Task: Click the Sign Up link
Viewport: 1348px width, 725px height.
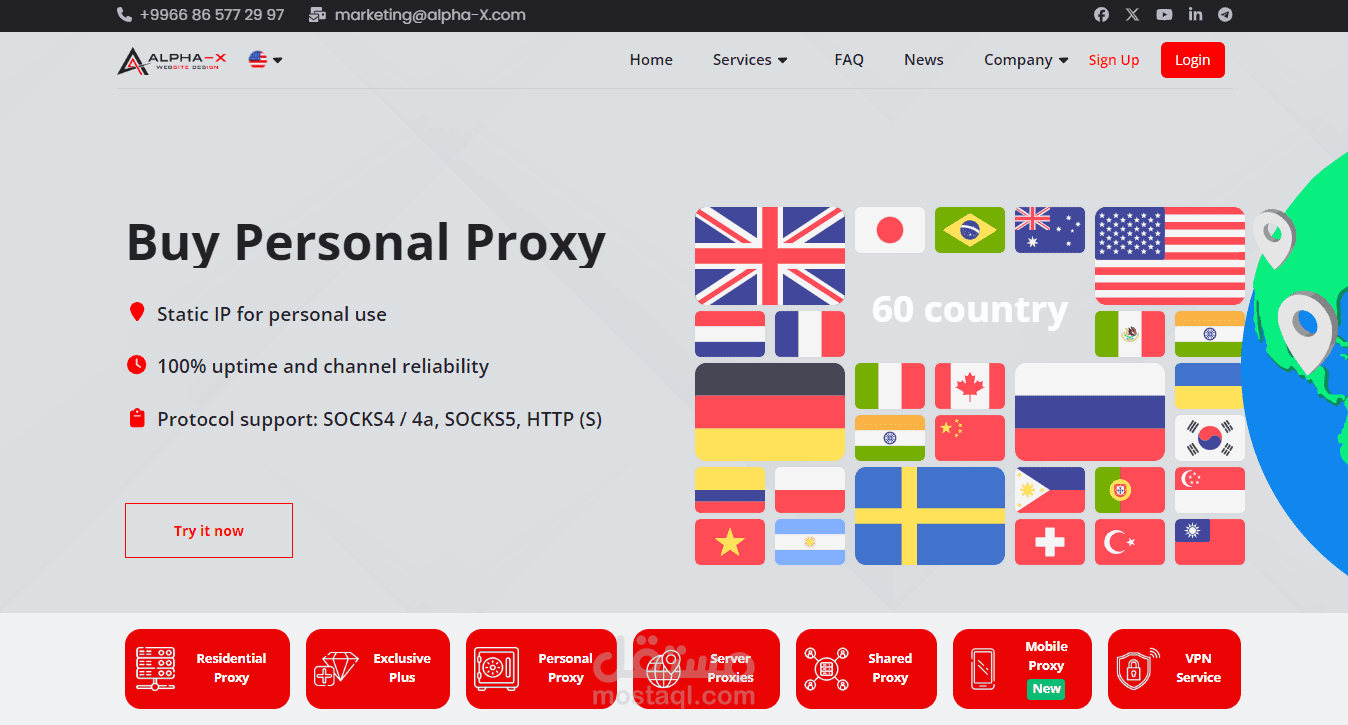Action: pyautogui.click(x=1114, y=60)
